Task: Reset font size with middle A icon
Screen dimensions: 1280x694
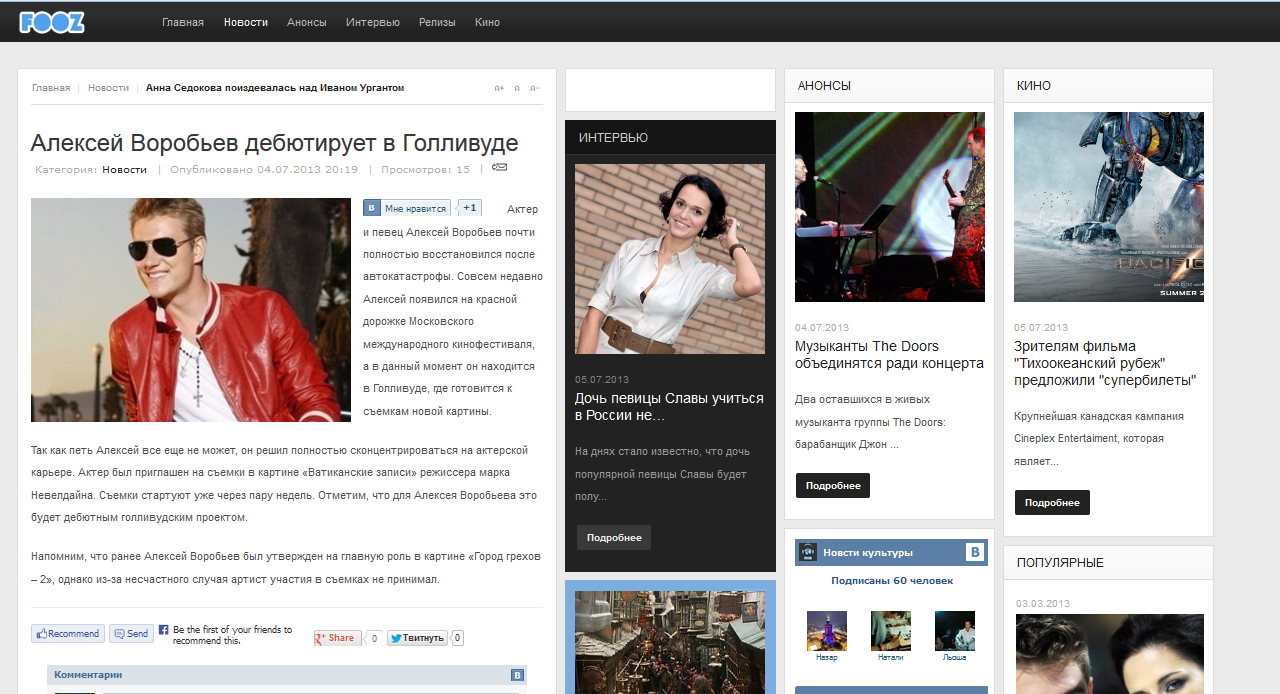Action: (517, 88)
